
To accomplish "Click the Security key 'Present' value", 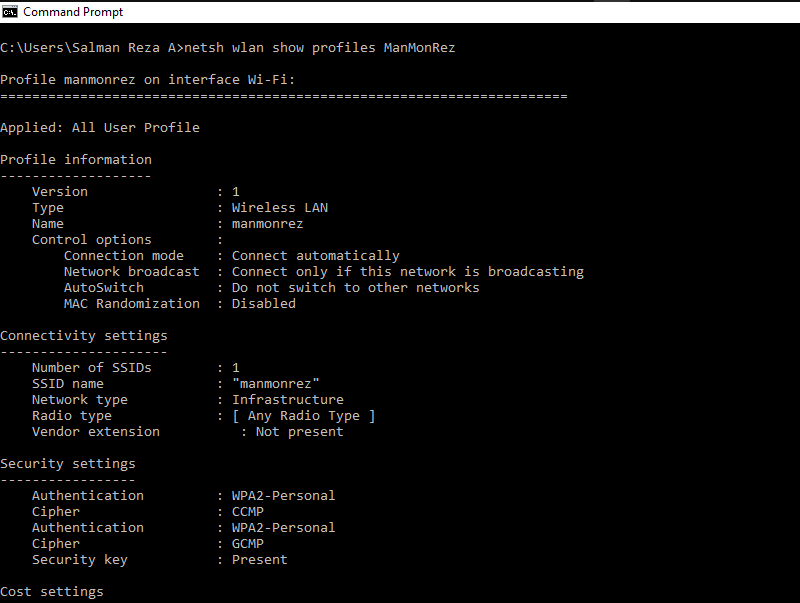I will 260,560.
